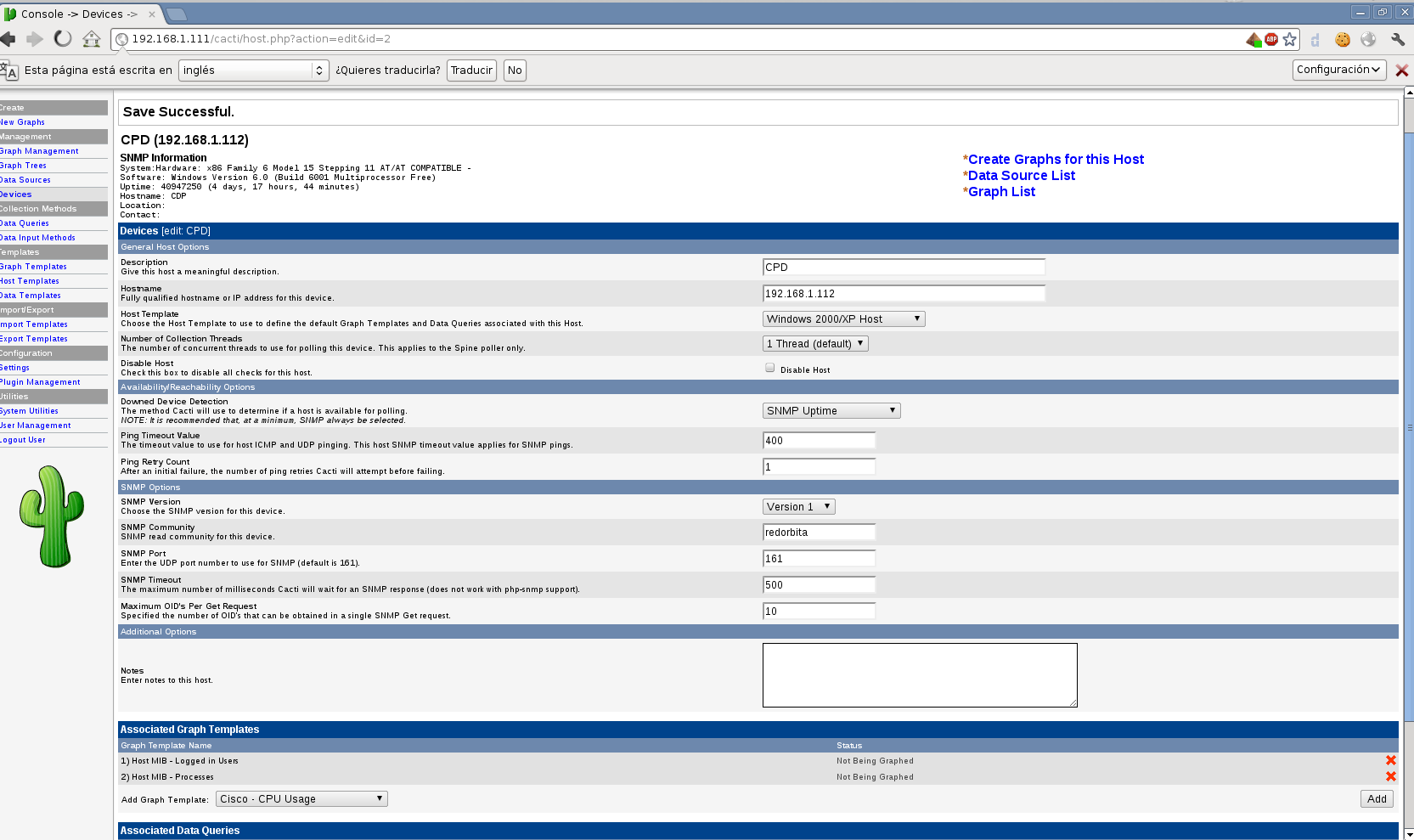Screen dimensions: 1414x840
Task: Open Graph Templates in the sidebar
Action: tap(34, 267)
